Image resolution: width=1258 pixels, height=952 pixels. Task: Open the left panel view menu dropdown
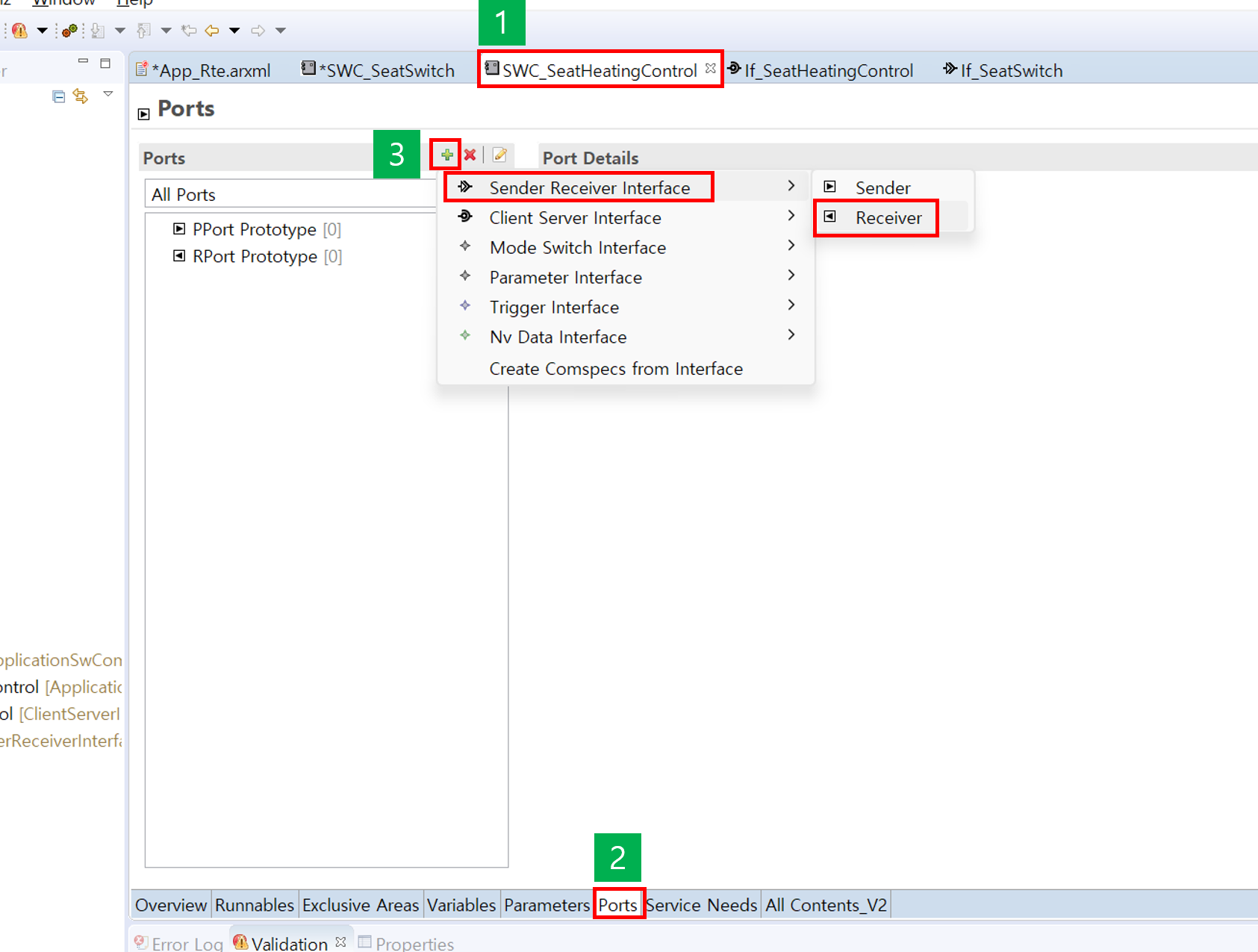coord(108,94)
